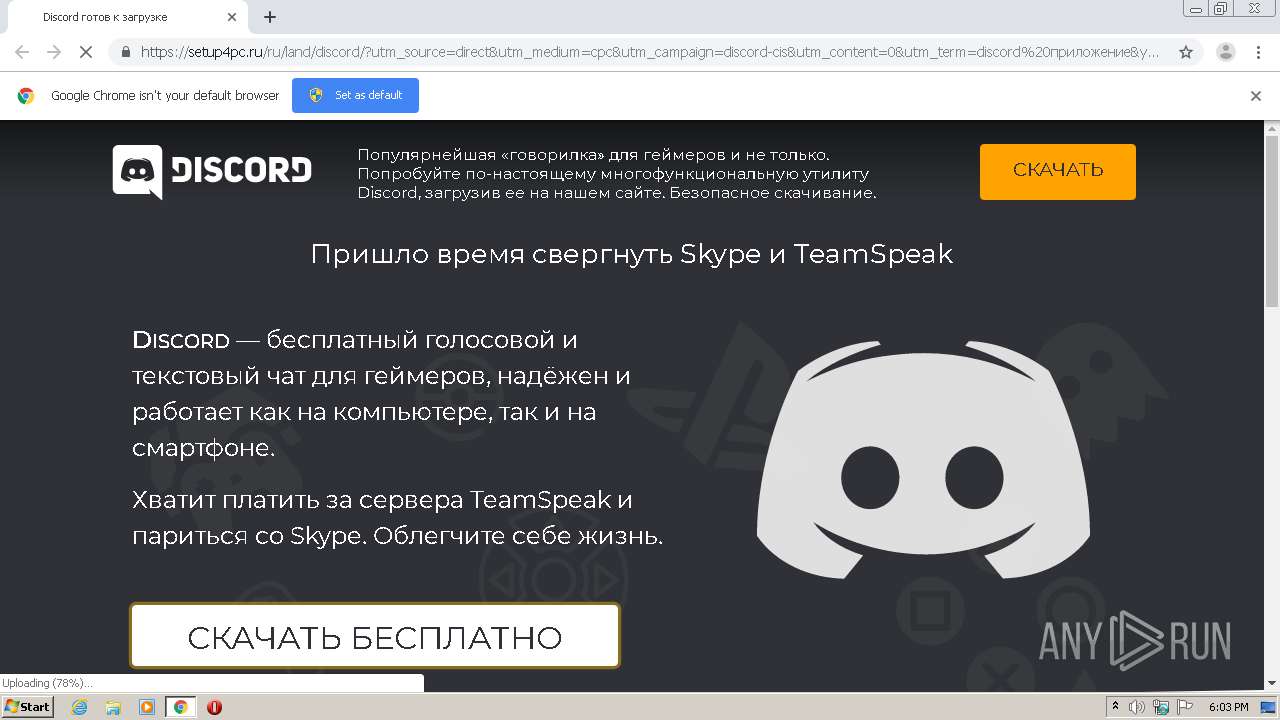This screenshot has width=1280, height=720.
Task: Bookmark this page with the star icon
Action: pos(1186,52)
